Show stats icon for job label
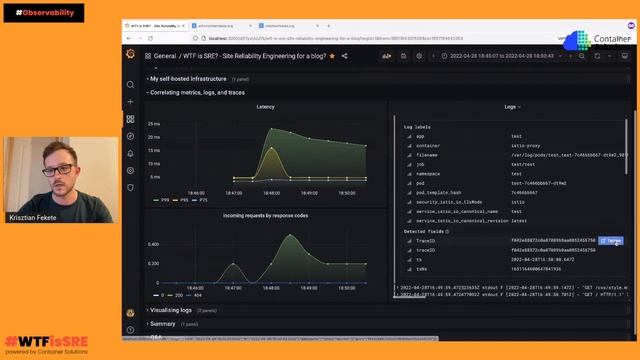The height and width of the screenshot is (360, 640). [409, 164]
